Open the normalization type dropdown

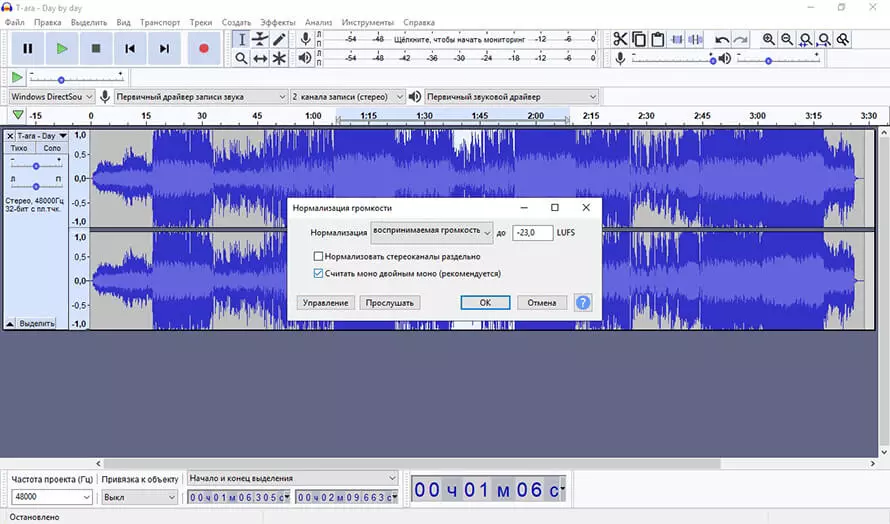click(x=431, y=232)
